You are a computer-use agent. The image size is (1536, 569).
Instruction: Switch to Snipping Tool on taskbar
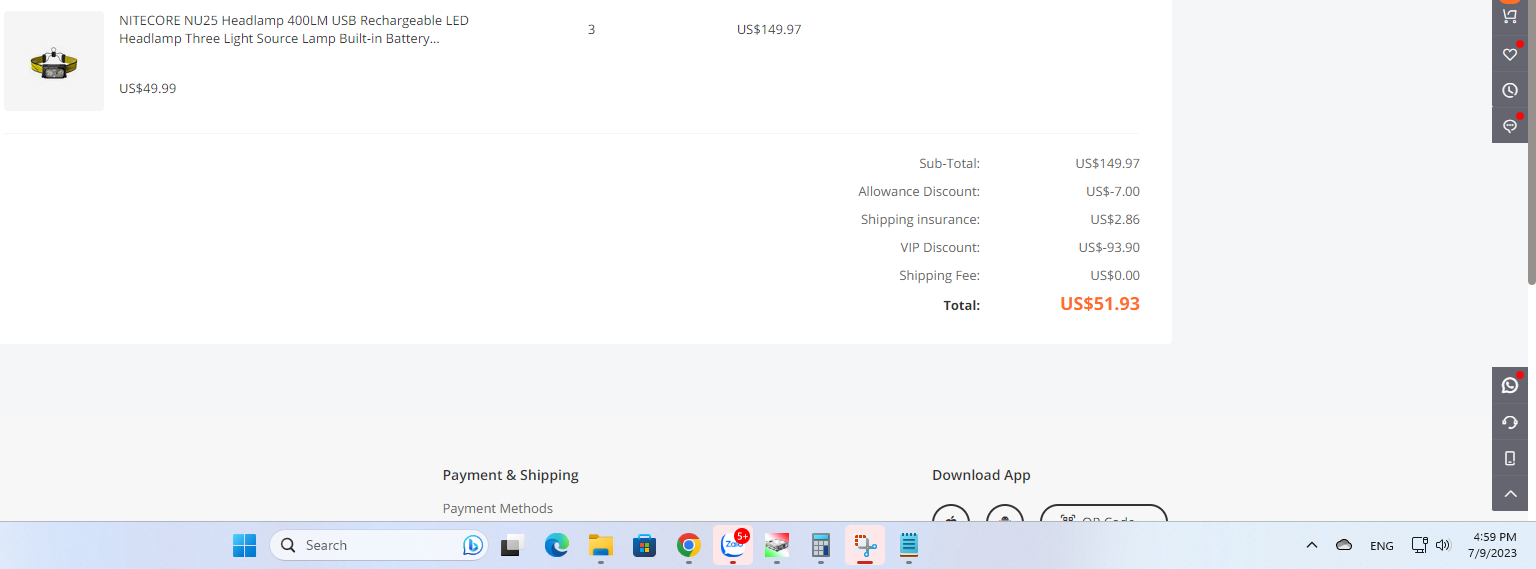[x=865, y=545]
